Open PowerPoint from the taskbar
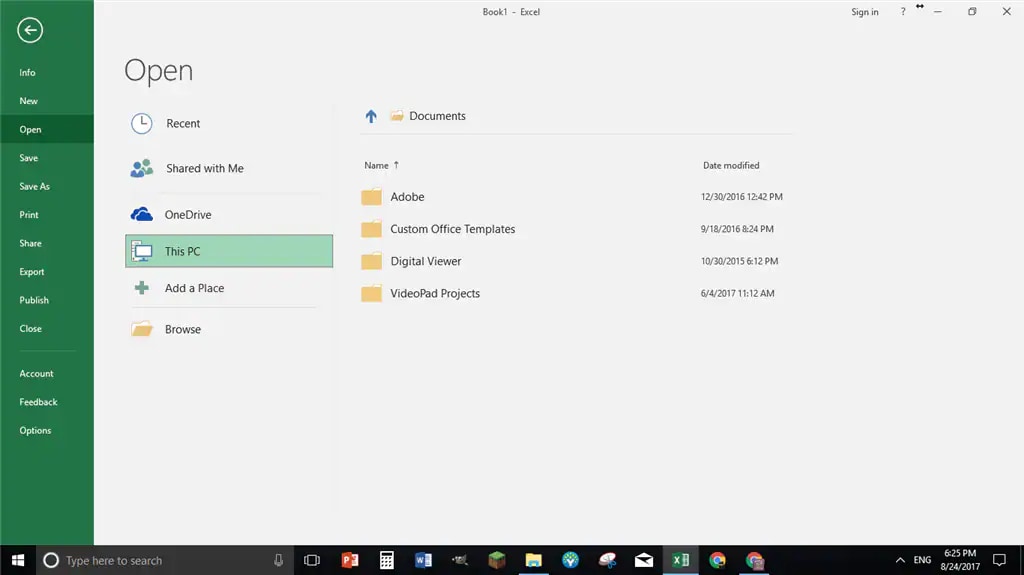 pos(350,560)
